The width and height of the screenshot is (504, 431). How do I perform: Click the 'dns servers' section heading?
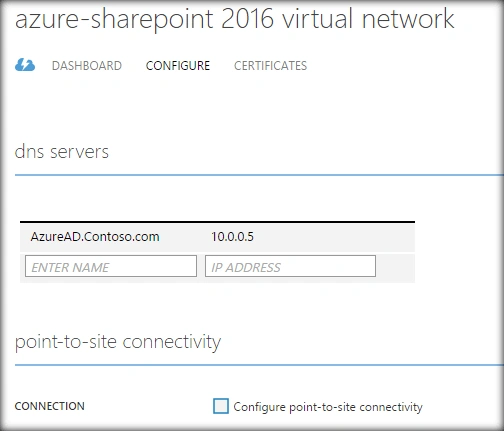tap(62, 152)
